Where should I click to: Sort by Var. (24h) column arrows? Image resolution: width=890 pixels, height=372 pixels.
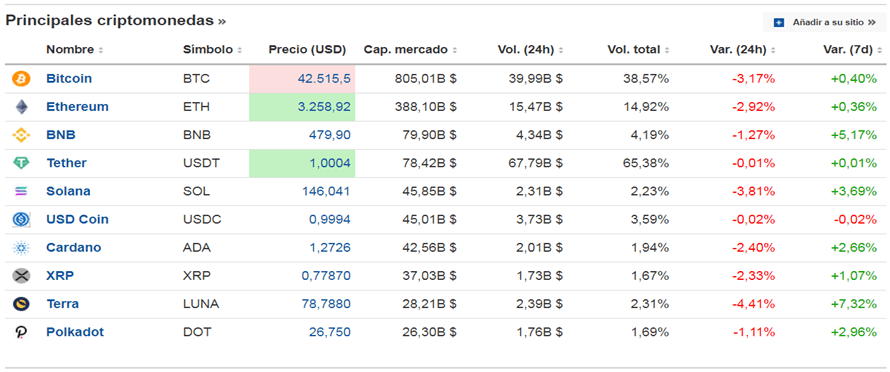click(773, 50)
